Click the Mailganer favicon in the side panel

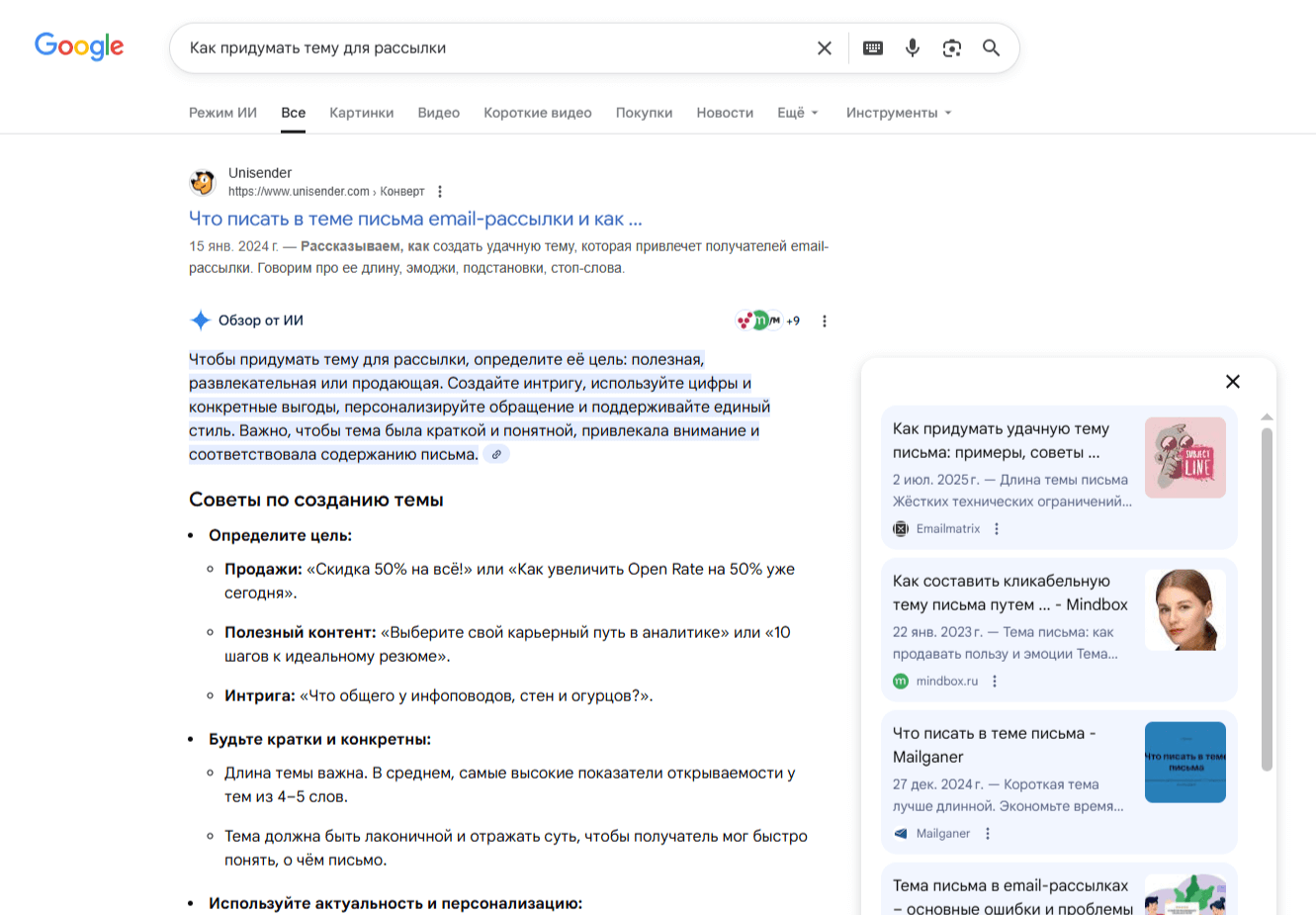point(901,833)
